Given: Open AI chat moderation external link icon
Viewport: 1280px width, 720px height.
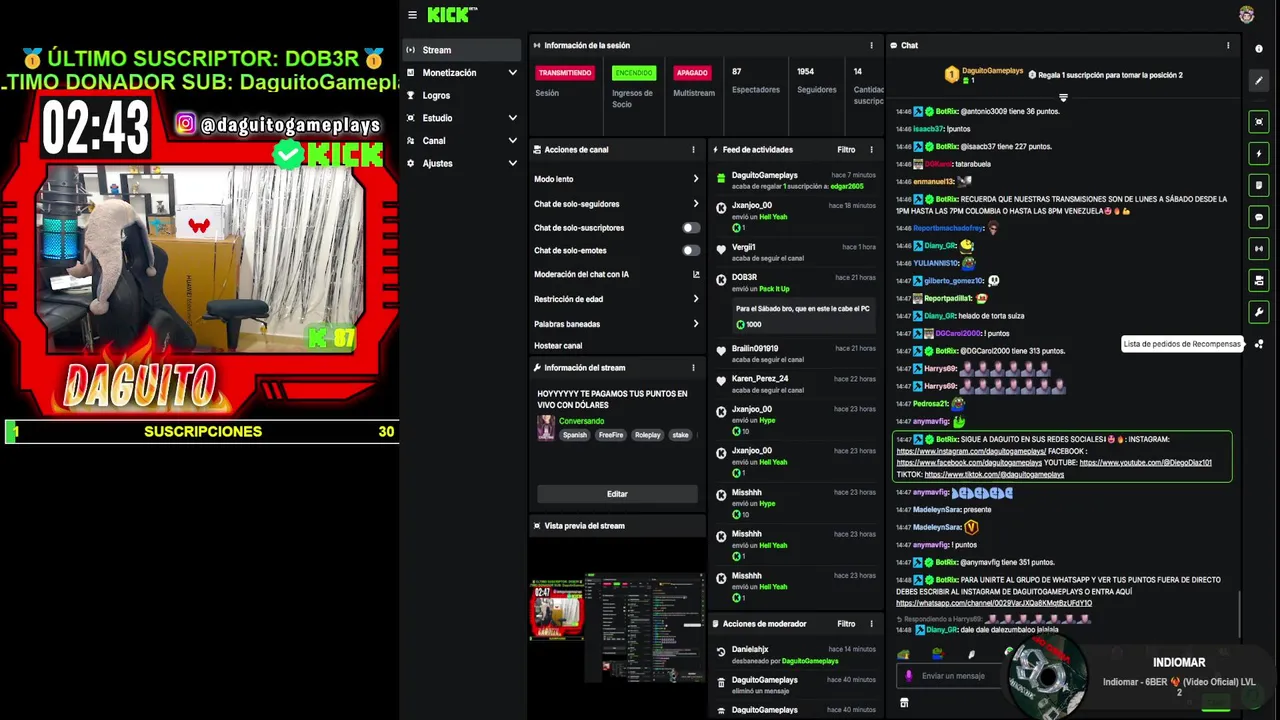Looking at the screenshot, I should [x=696, y=274].
